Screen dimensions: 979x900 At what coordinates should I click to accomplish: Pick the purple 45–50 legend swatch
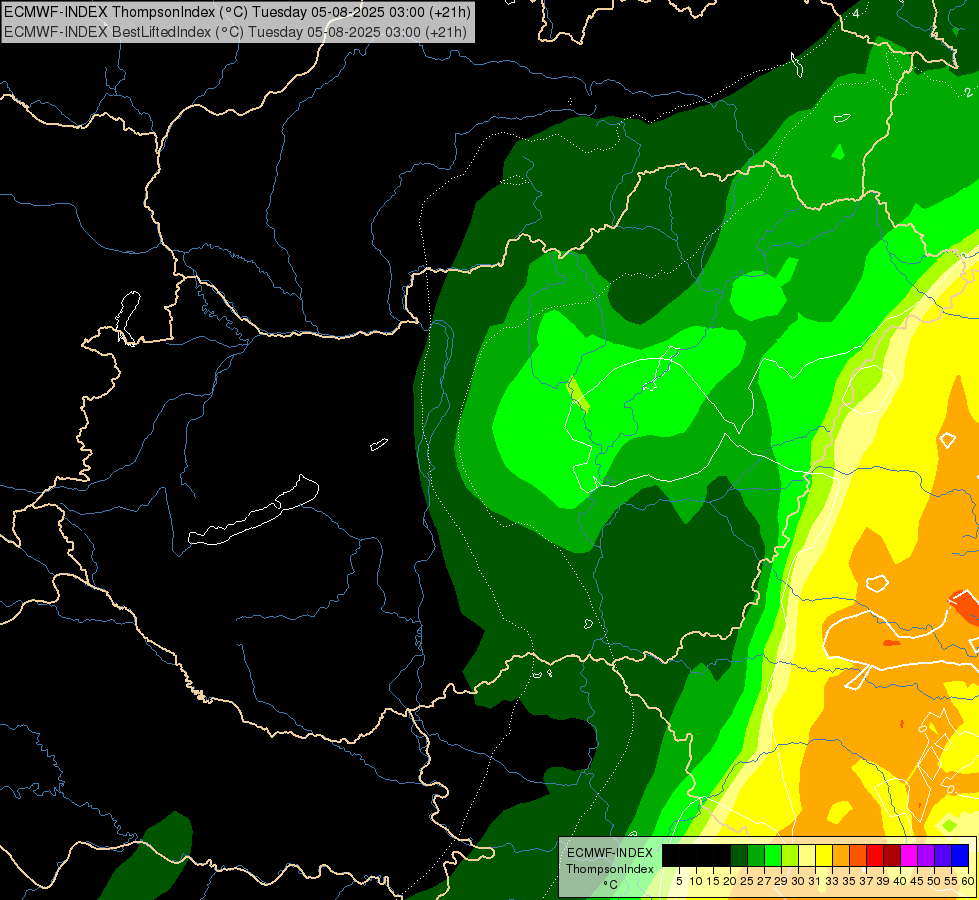[x=926, y=856]
